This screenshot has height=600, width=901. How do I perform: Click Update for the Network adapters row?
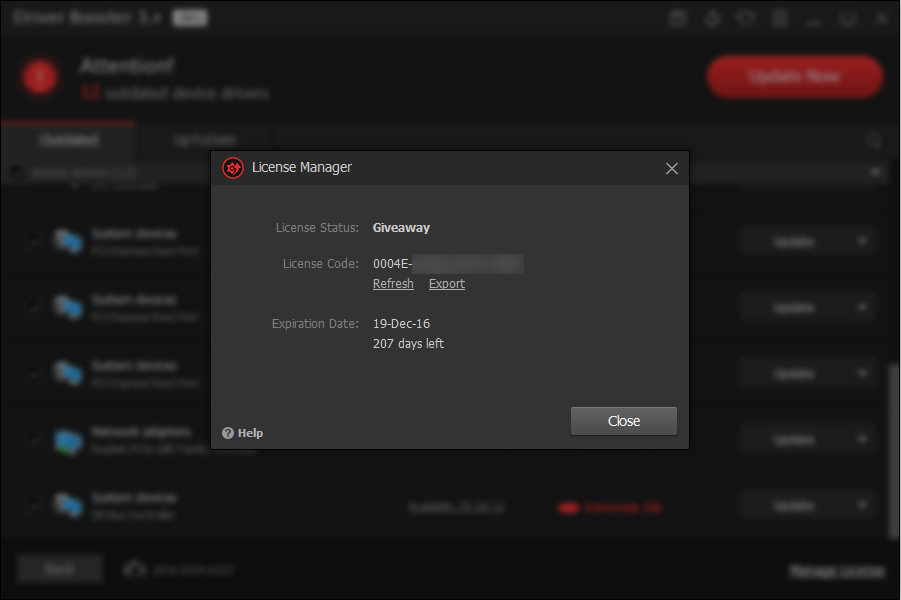(x=794, y=440)
